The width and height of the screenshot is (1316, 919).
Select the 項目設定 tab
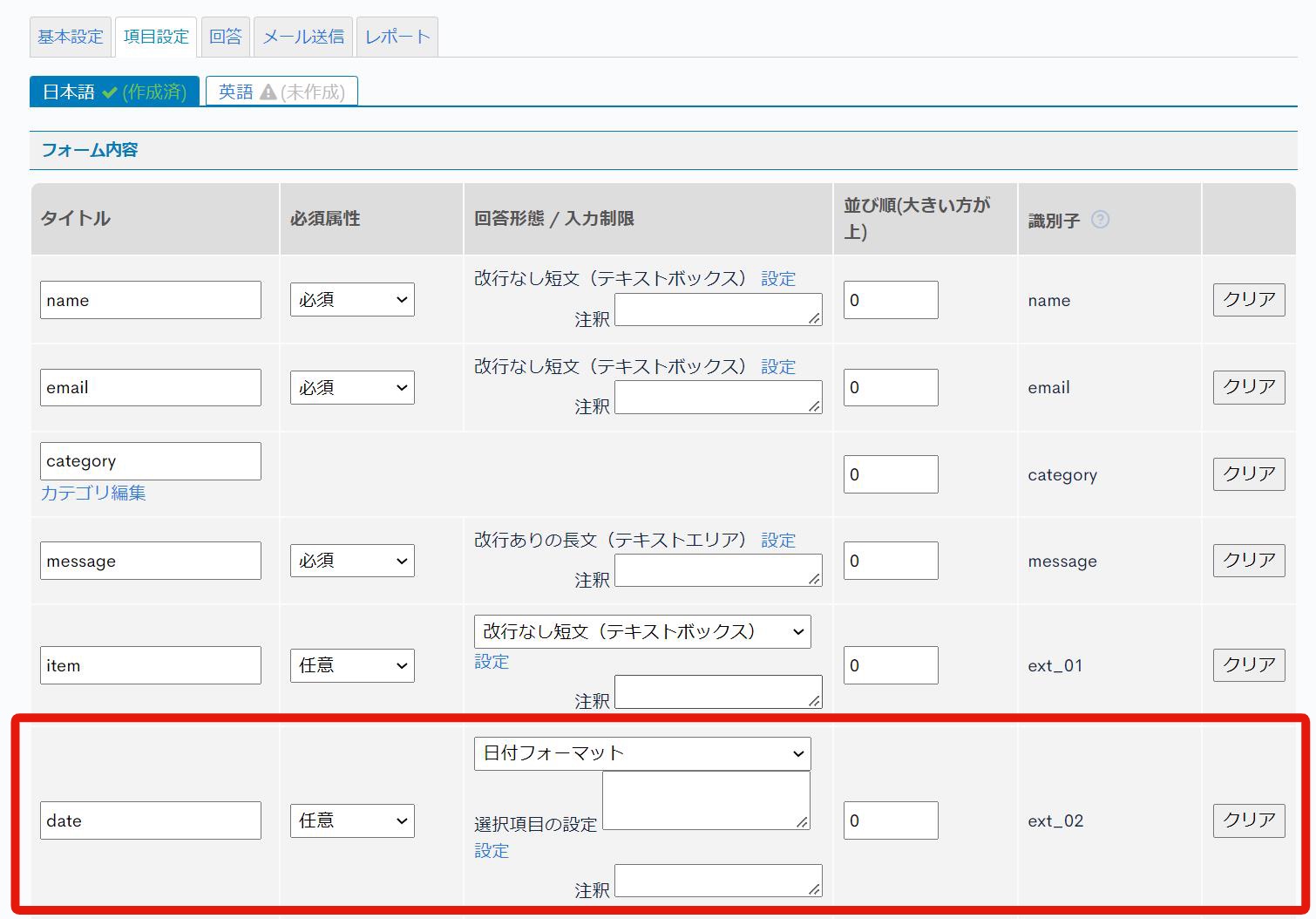tap(156, 37)
